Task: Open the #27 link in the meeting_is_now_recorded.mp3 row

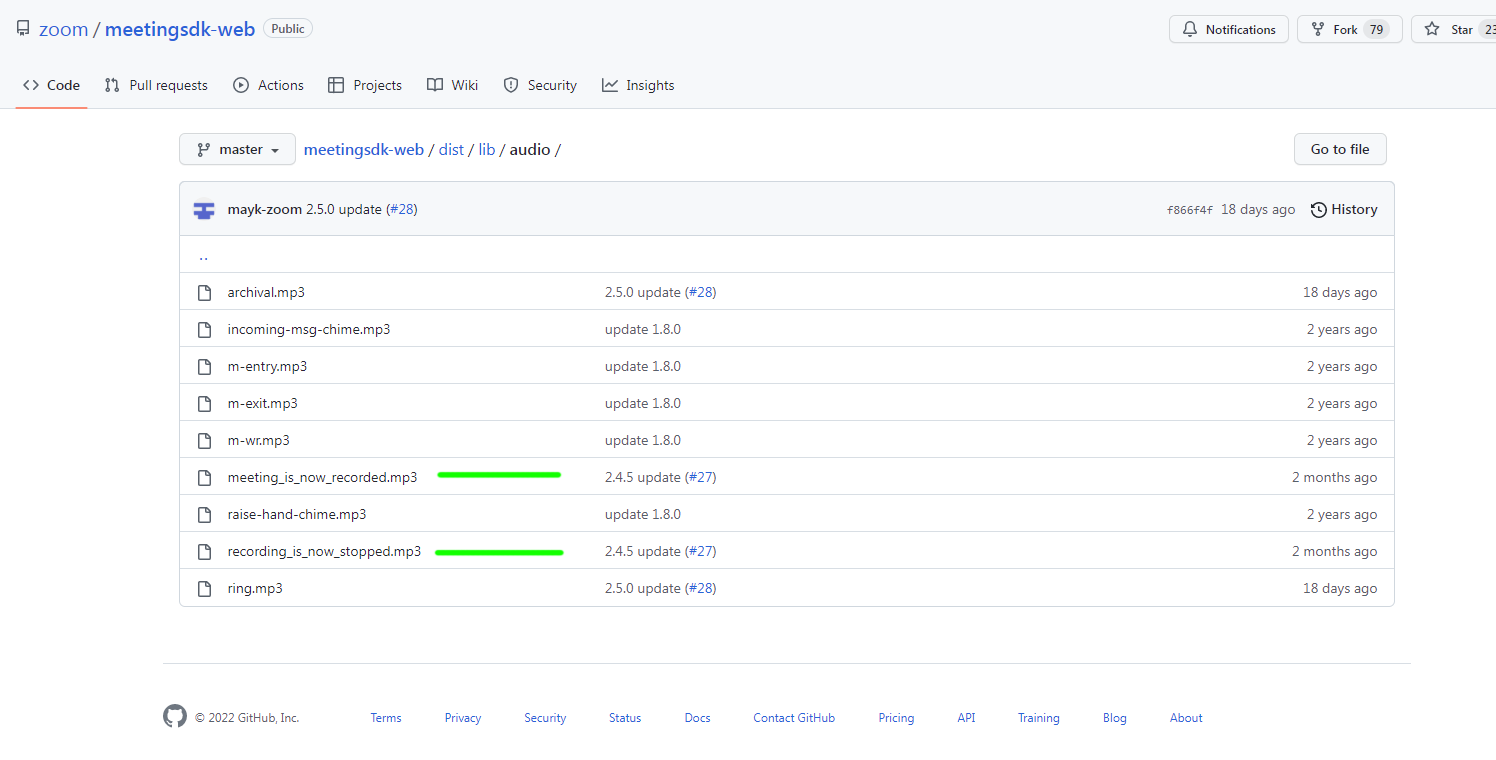Action: [x=700, y=478]
